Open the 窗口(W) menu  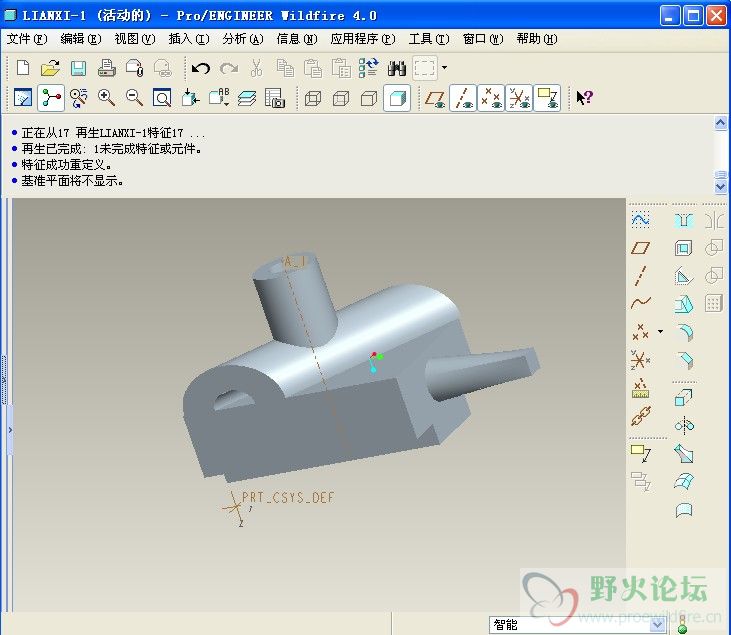coord(483,39)
